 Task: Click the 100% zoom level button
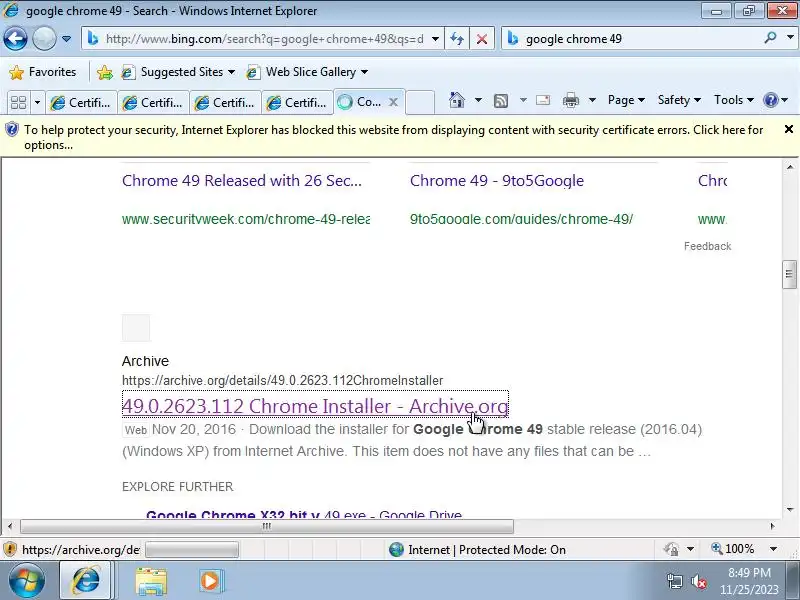733,549
